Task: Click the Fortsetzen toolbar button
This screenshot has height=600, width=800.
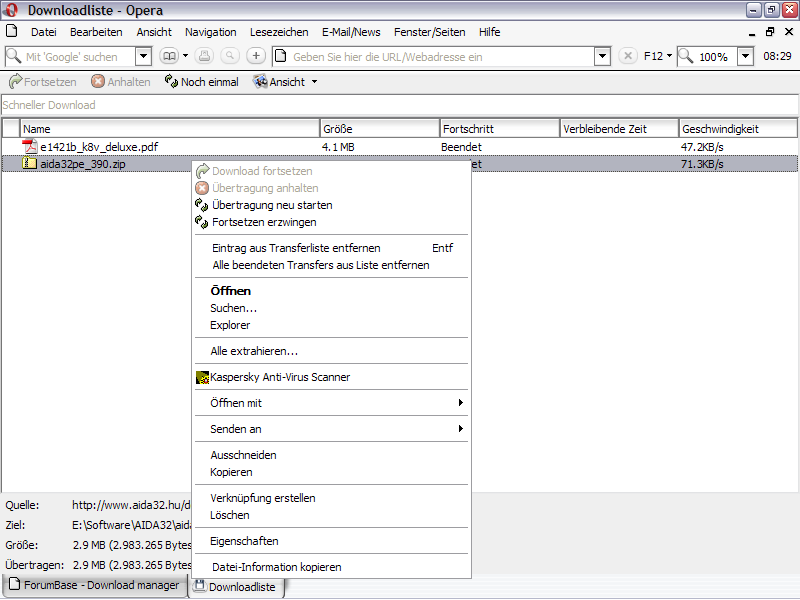Action: coord(43,82)
